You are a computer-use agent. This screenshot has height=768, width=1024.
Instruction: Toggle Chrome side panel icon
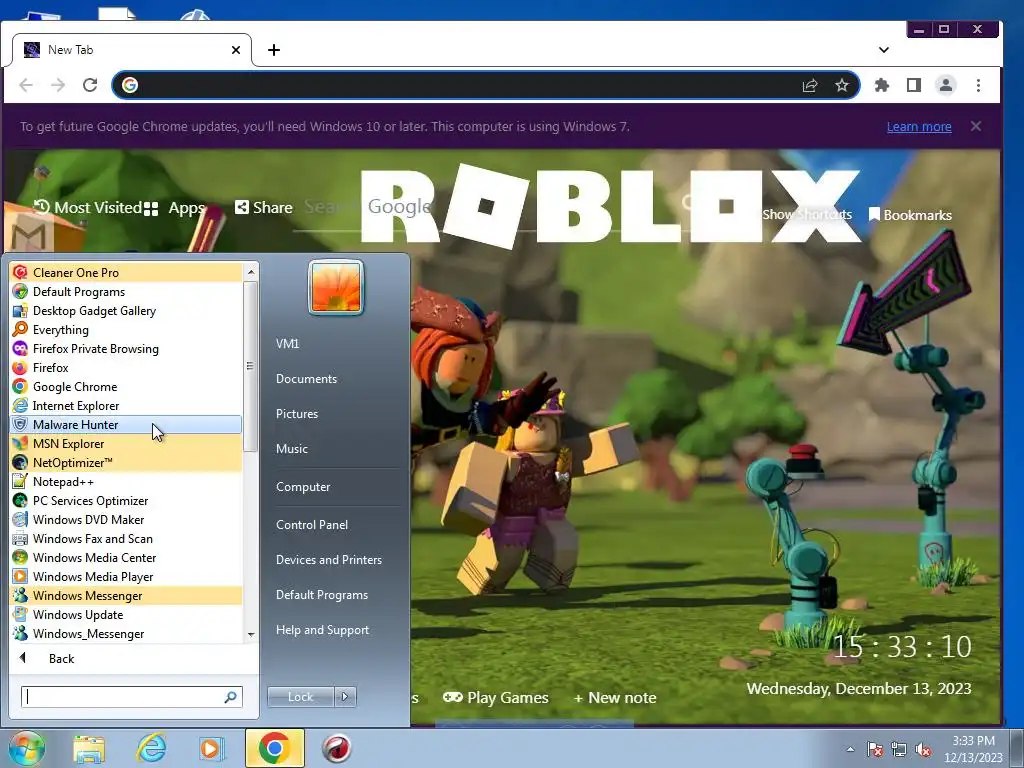point(914,85)
